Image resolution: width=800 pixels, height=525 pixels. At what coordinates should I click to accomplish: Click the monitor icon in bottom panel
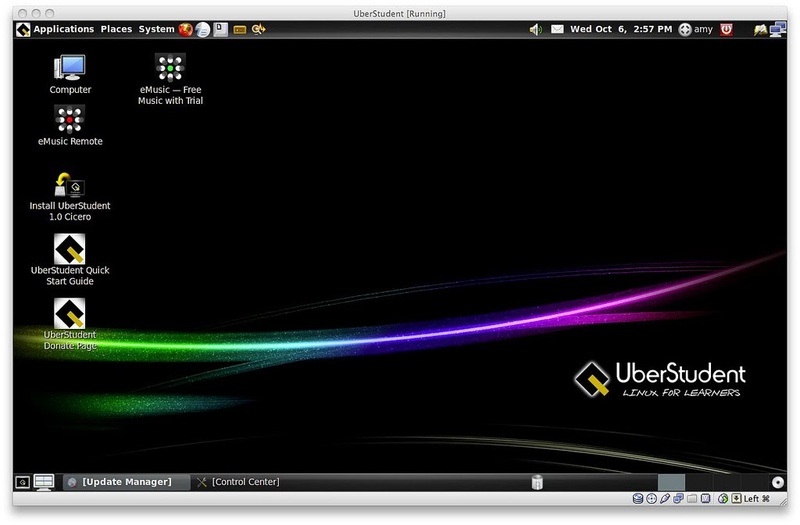coord(44,482)
